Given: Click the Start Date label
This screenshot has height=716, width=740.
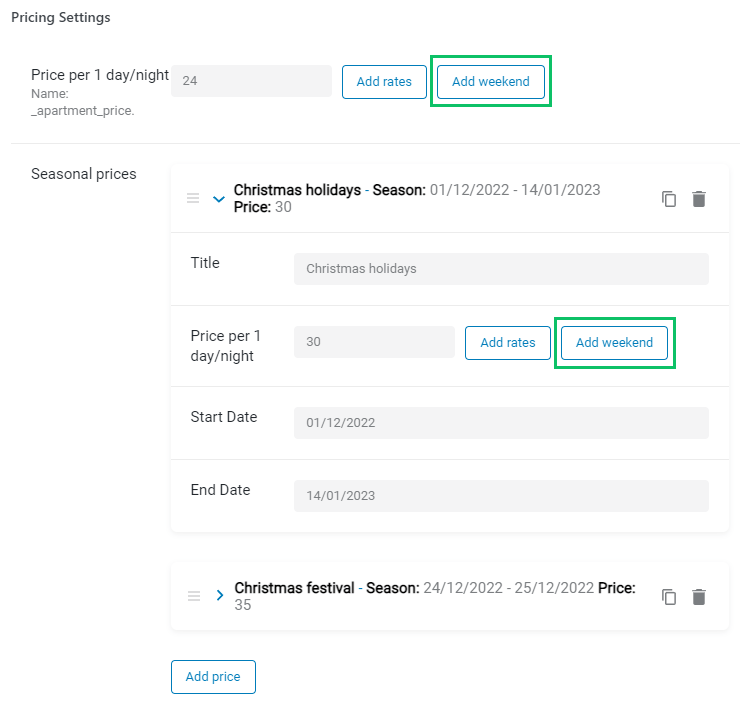Looking at the screenshot, I should pos(224,417).
